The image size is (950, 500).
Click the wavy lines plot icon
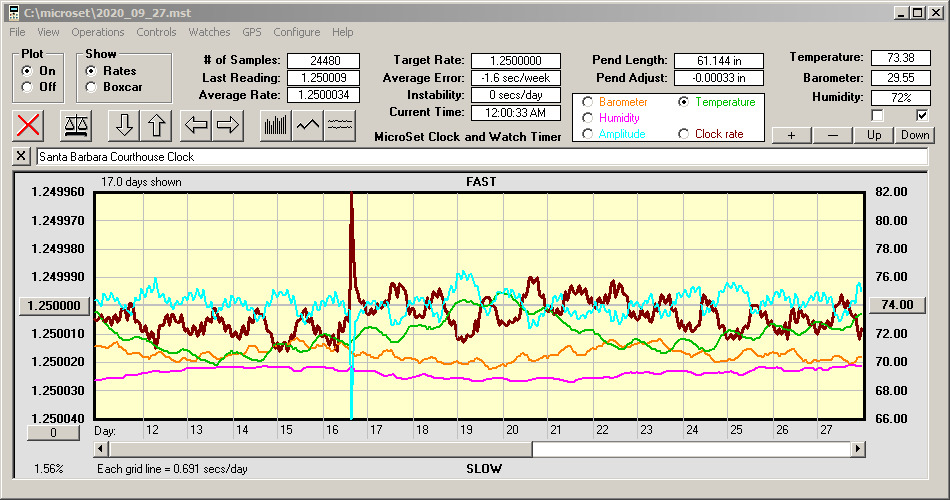(341, 125)
